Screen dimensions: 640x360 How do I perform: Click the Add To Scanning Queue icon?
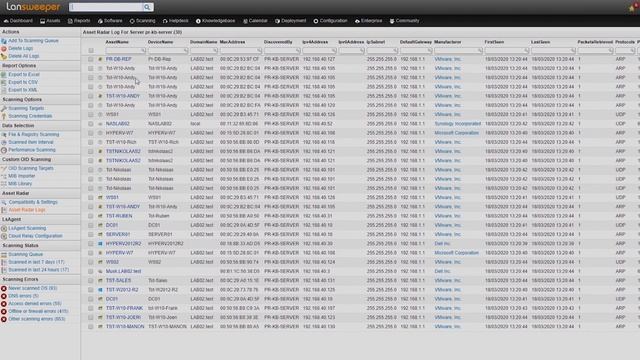(4, 41)
